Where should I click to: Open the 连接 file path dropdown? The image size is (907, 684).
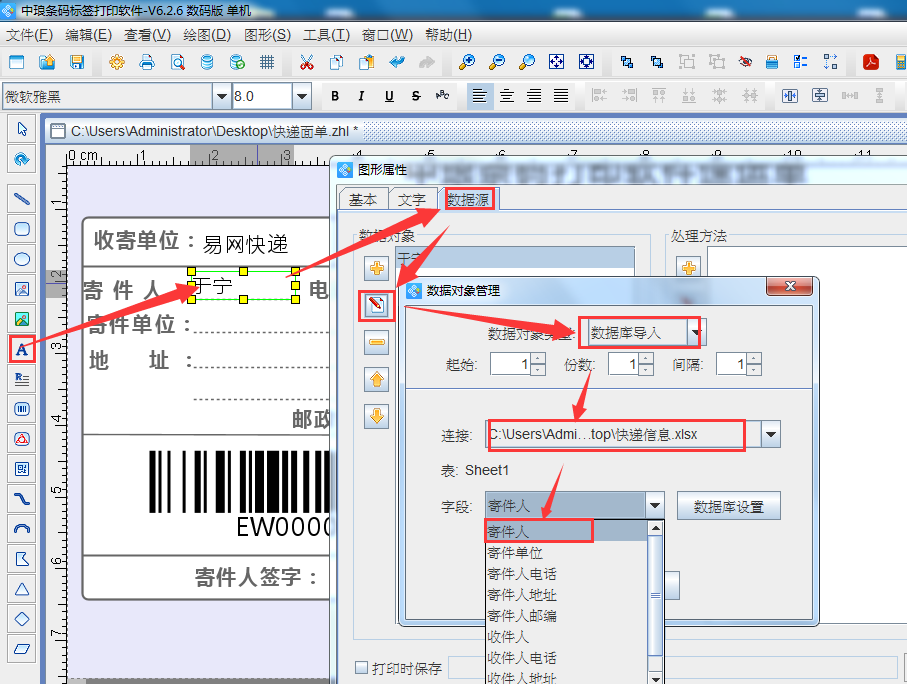click(769, 435)
